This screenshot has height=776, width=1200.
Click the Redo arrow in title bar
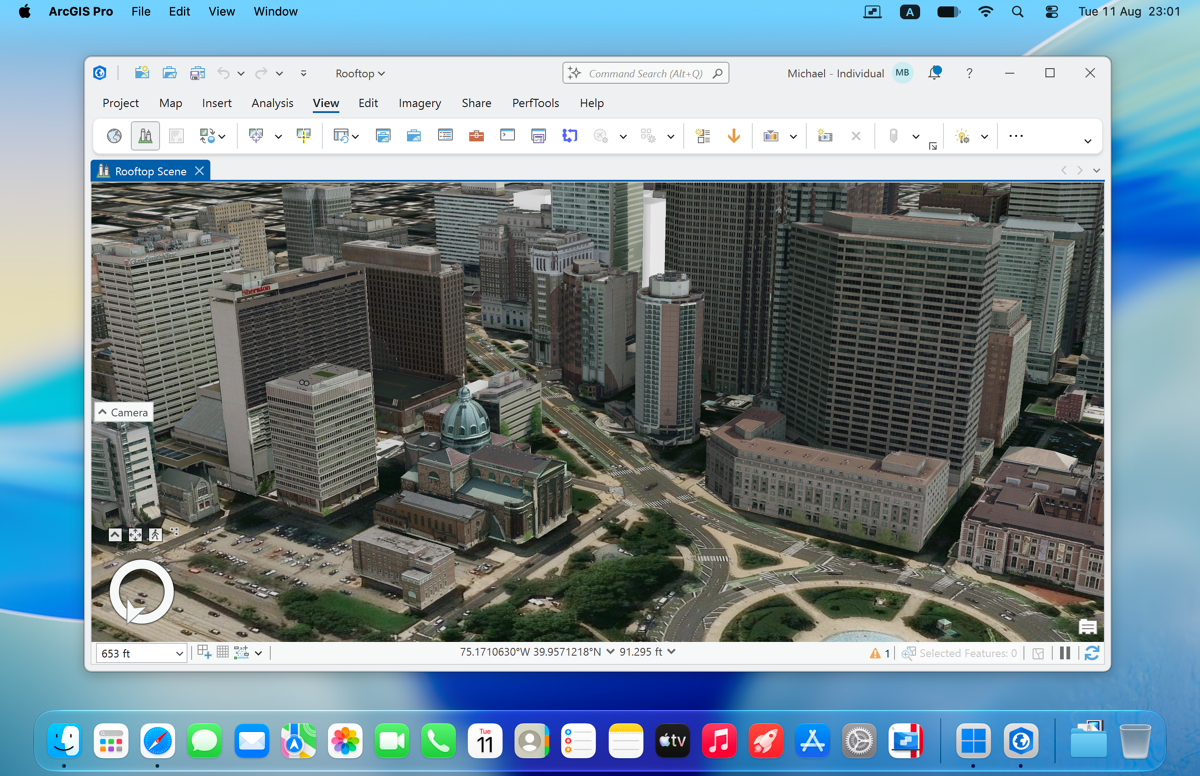(x=261, y=73)
